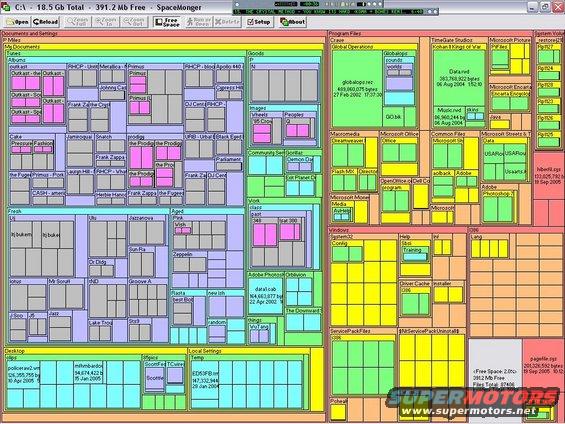Select the mthmbardos file block
Viewport: 565px width, 424px height.
tap(88, 372)
